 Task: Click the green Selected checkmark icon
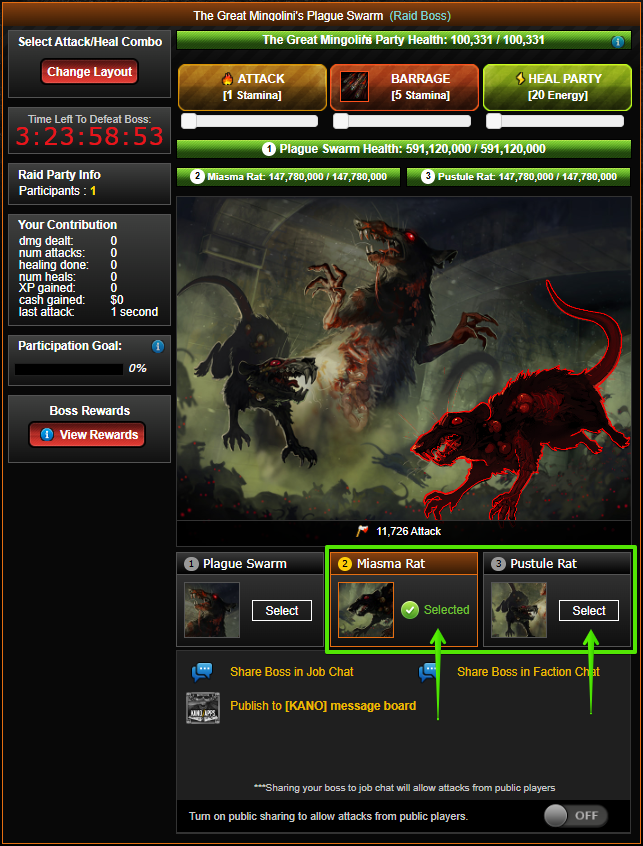[x=410, y=610]
